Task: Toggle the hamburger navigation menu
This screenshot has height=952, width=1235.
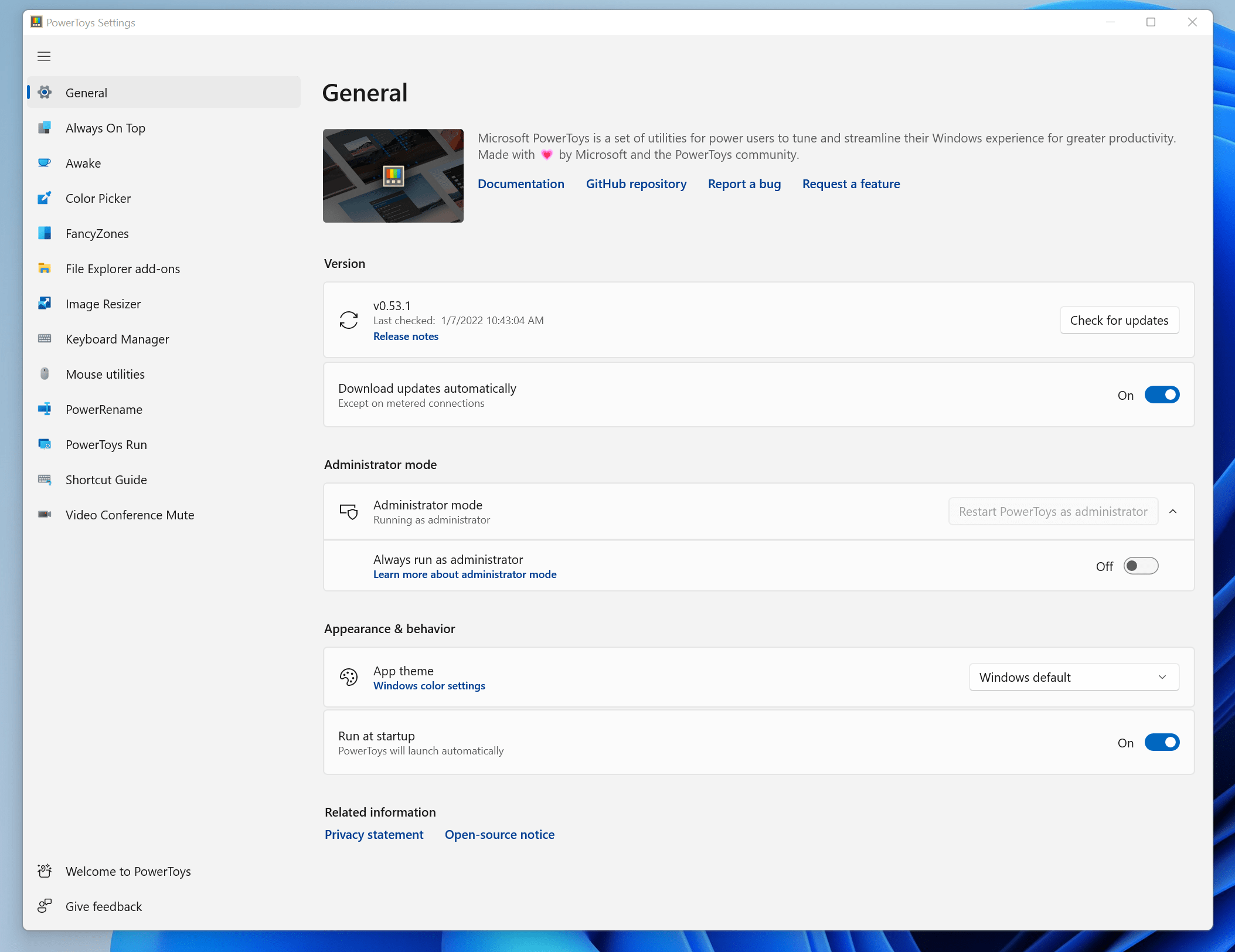Action: point(44,56)
